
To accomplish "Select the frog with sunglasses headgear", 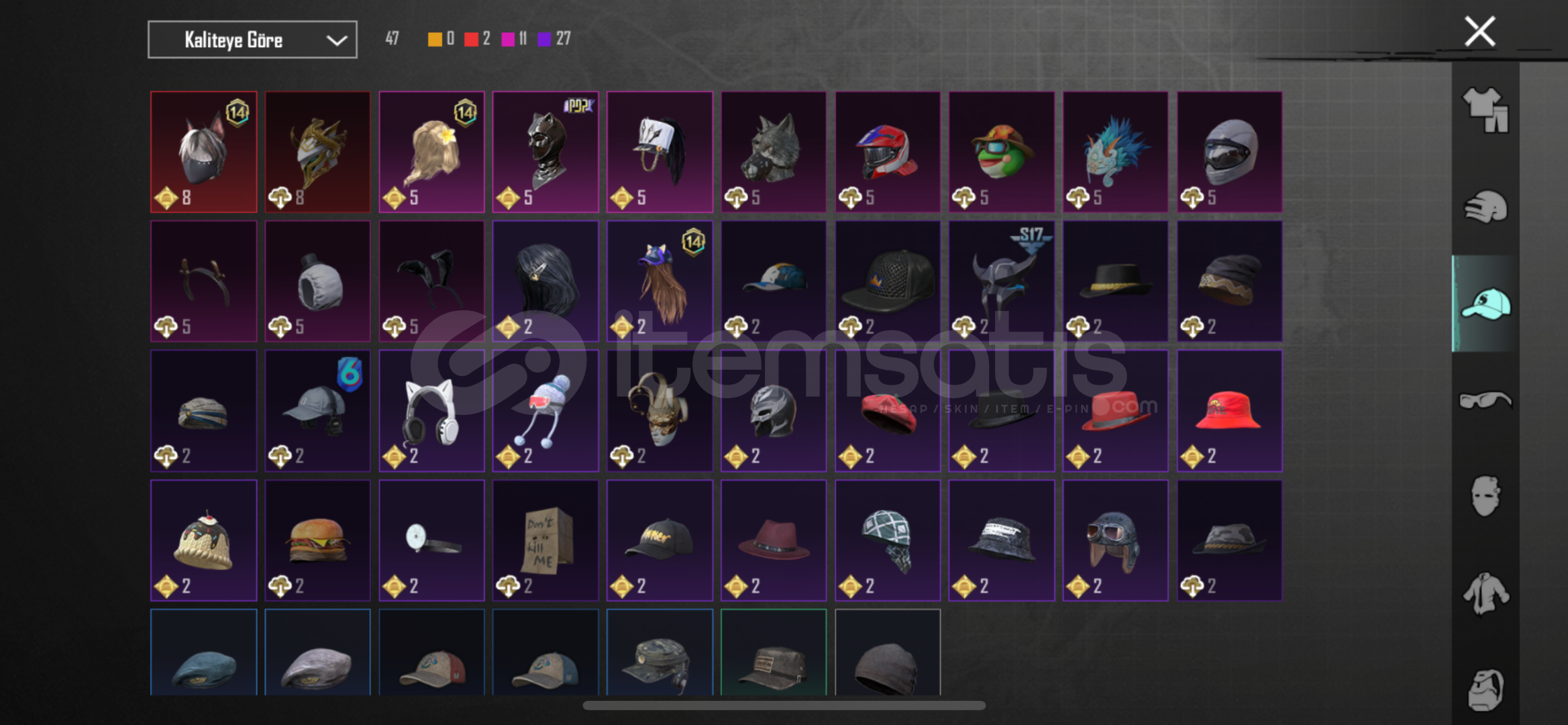I will click(1001, 152).
